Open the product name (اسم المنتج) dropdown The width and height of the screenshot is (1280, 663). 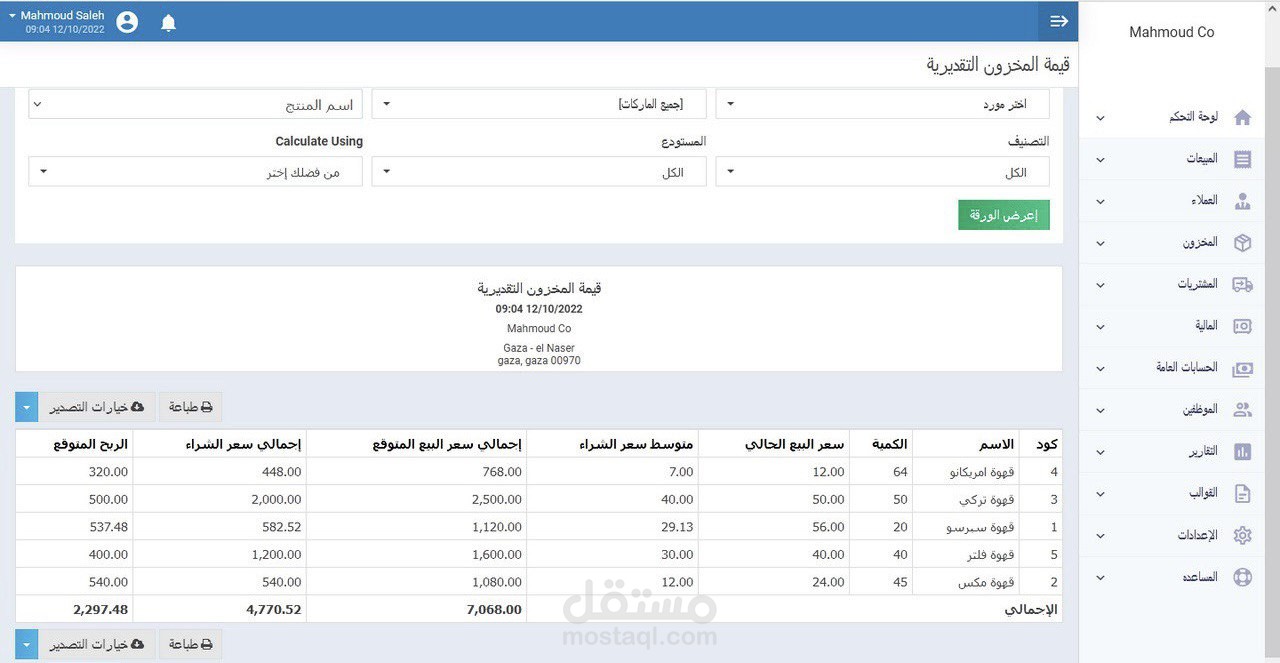[x=195, y=104]
